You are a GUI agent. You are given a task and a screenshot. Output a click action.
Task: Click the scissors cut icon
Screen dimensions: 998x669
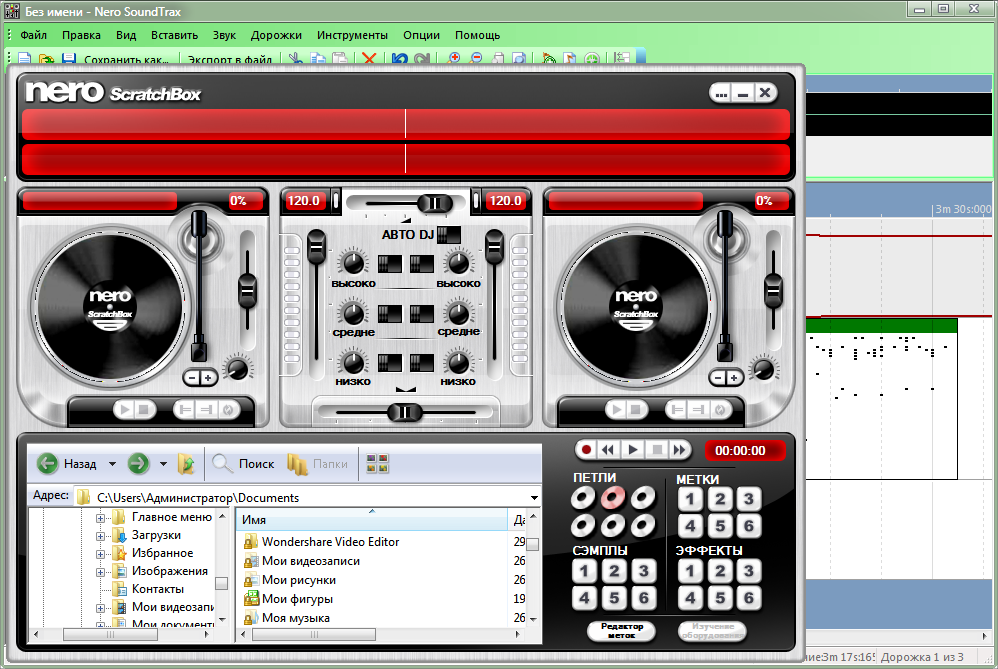pos(296,59)
